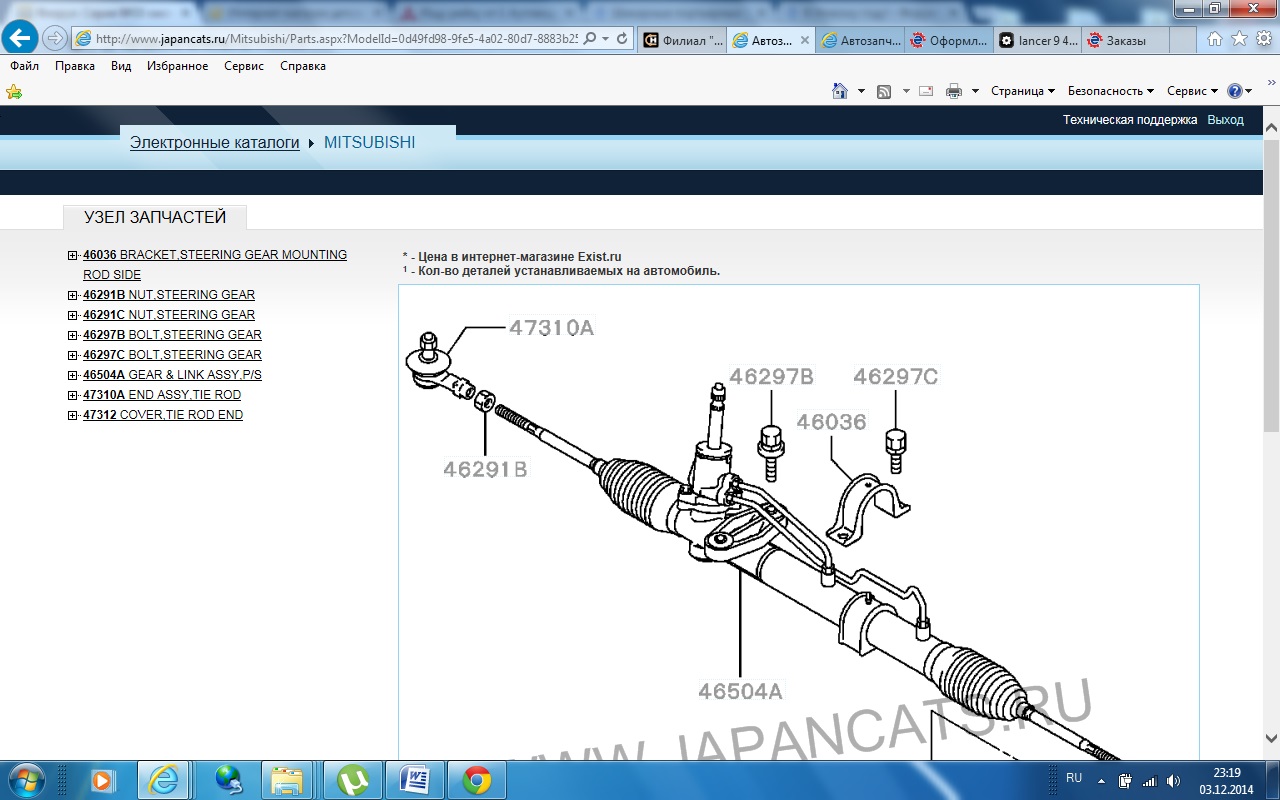Click the add-to-favorites bar star icon
Image resolution: width=1280 pixels, height=800 pixels.
tap(14, 91)
